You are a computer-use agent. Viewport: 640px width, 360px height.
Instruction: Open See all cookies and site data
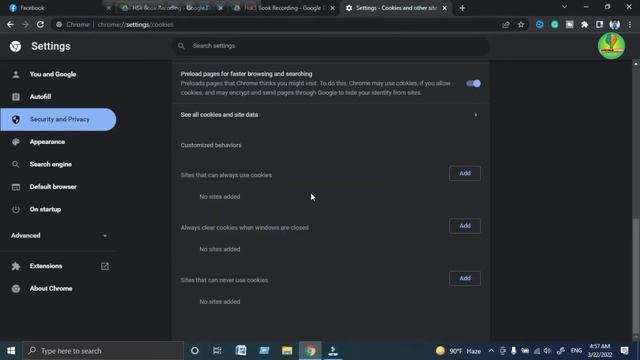pyautogui.click(x=331, y=115)
